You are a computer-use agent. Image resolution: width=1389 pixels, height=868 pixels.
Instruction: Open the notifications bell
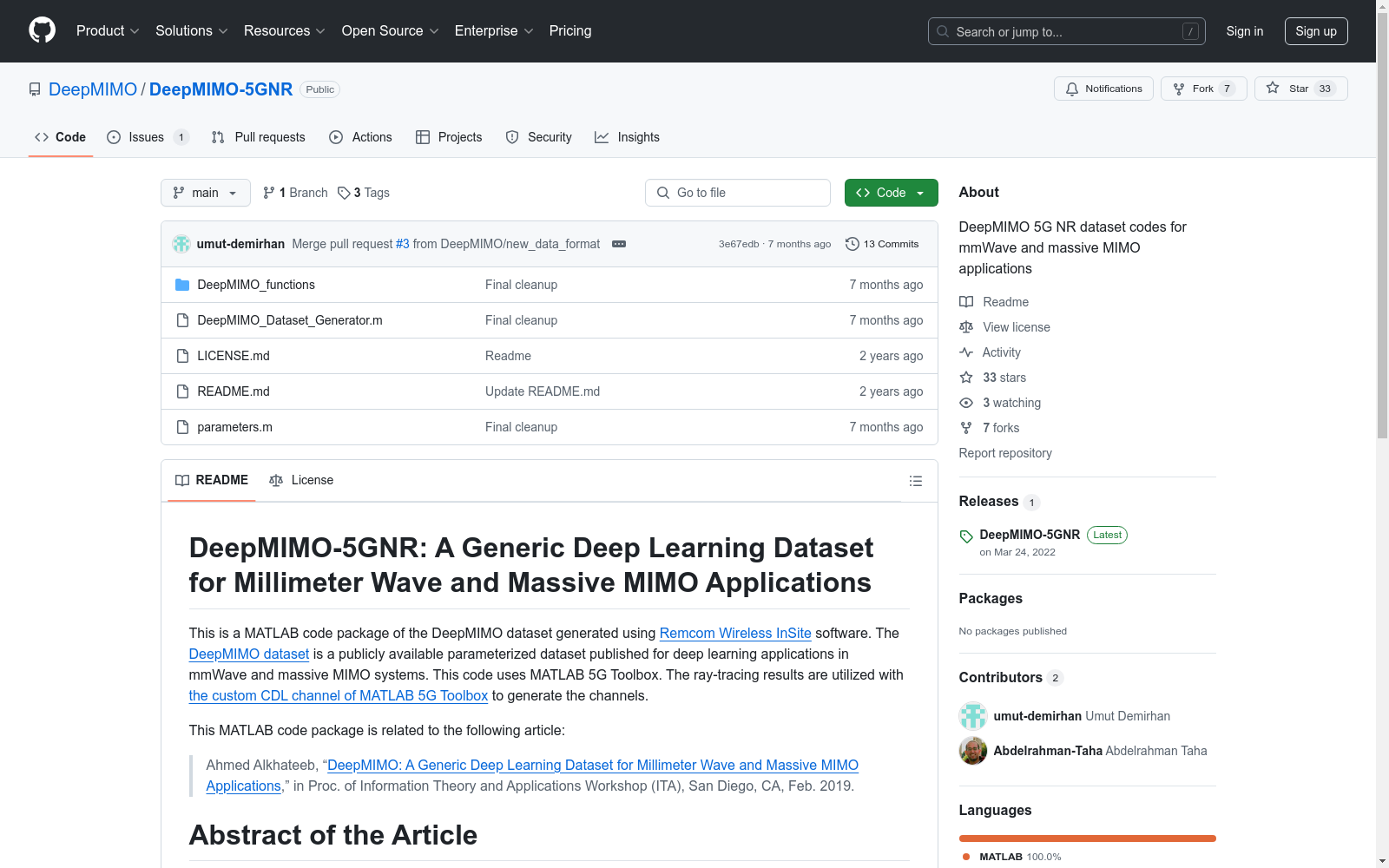1072,89
